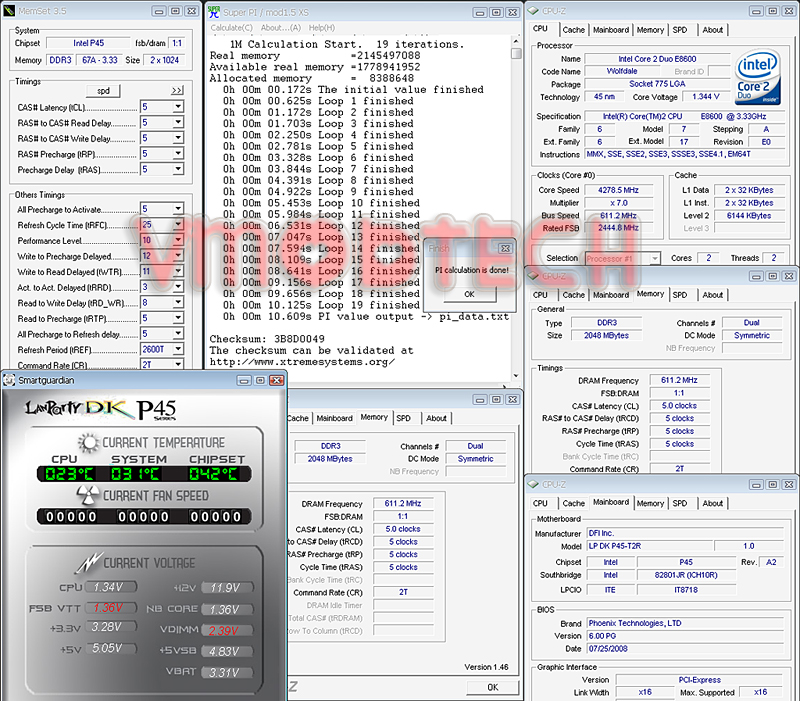Open Refresh Cycle Time (tRFC) dropdown

178,224
